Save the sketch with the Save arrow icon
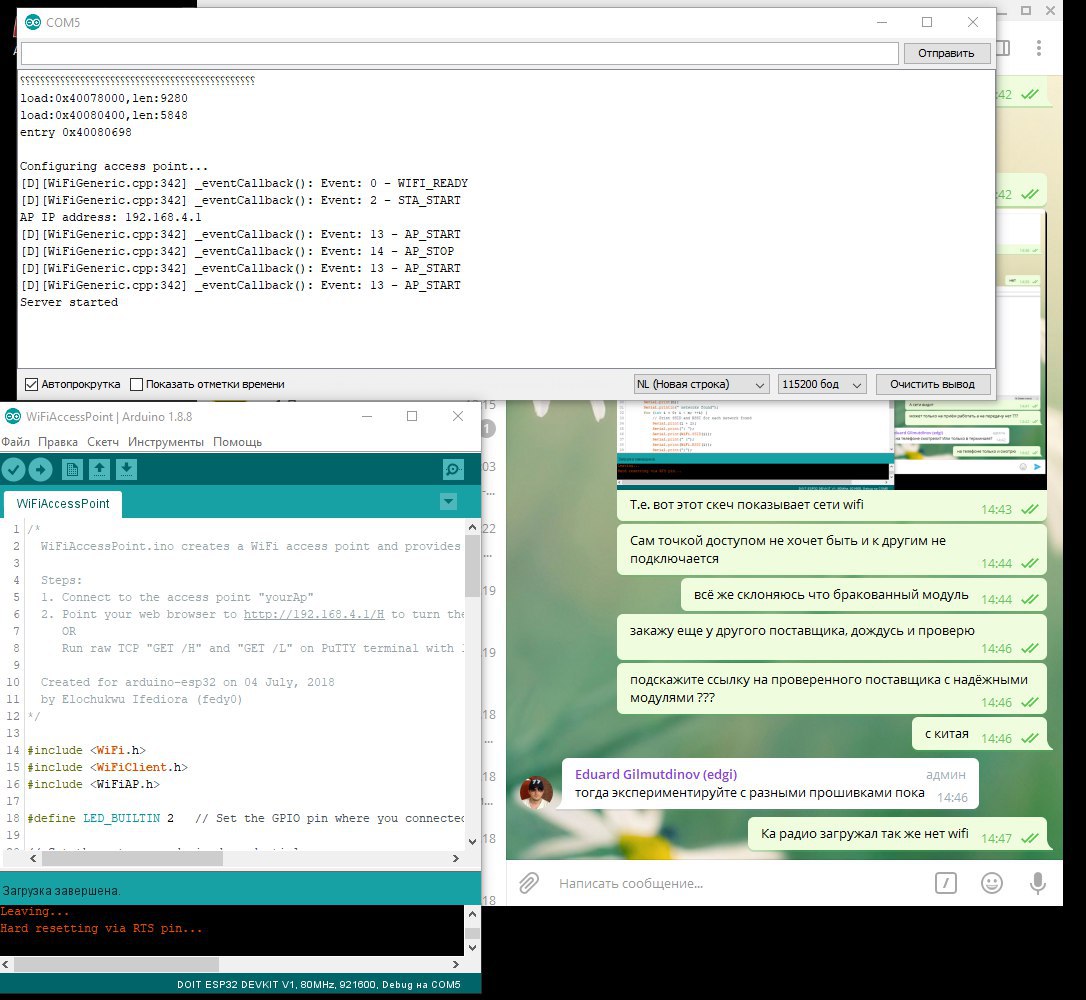This screenshot has width=1086, height=1000. coord(125,470)
